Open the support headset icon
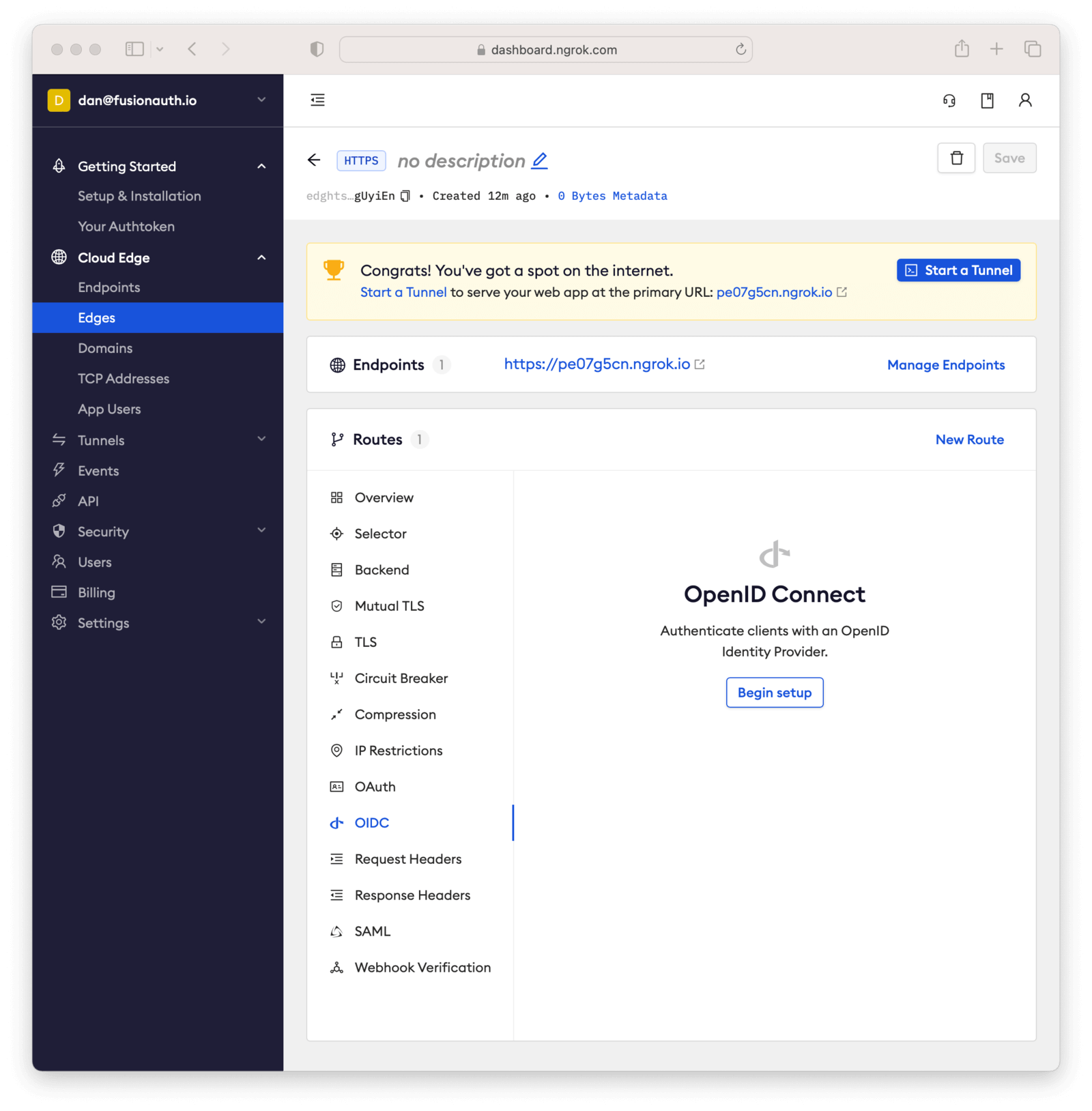This screenshot has height=1111, width=1092. tap(949, 101)
